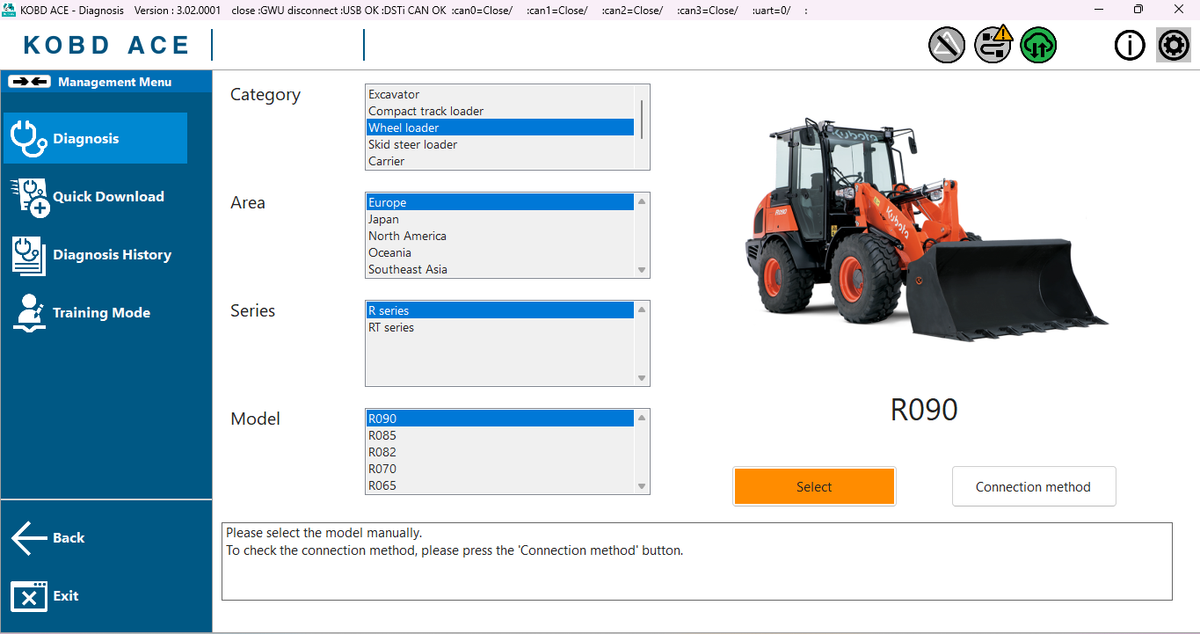
Task: Click Series list scroll-down arrow
Action: click(642, 378)
